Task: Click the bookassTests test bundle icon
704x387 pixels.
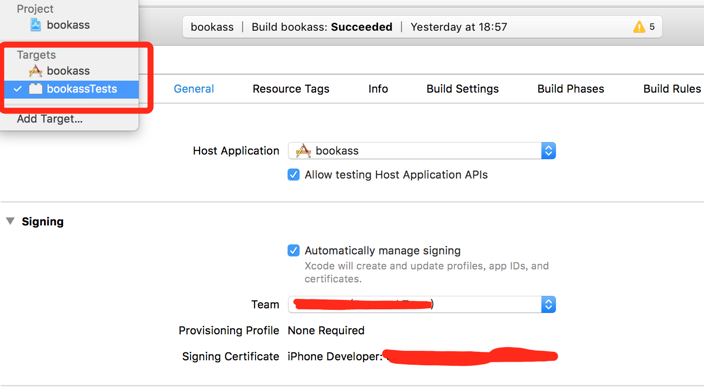Action: click(35, 89)
